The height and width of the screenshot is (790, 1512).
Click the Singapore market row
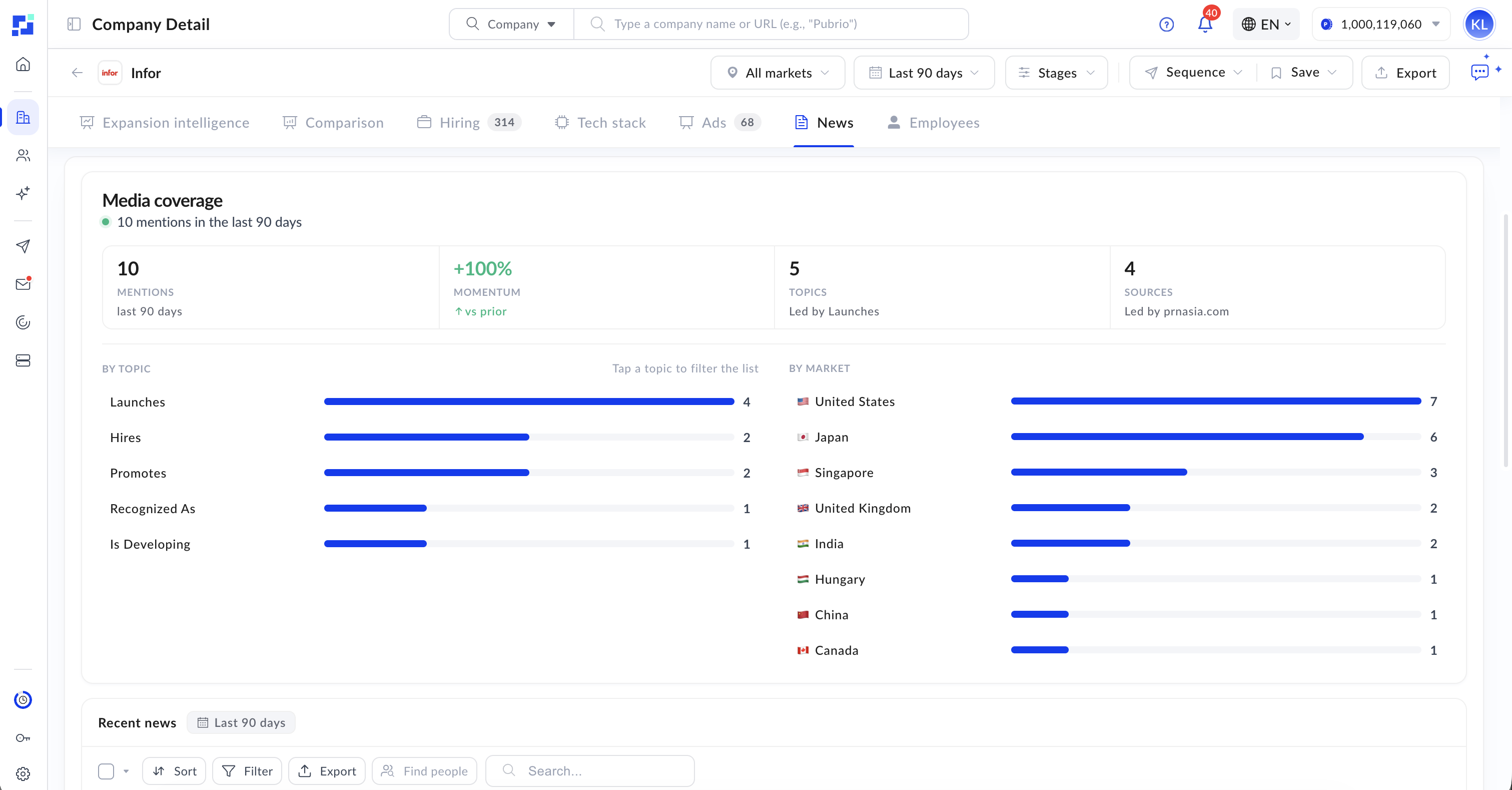(1116, 473)
